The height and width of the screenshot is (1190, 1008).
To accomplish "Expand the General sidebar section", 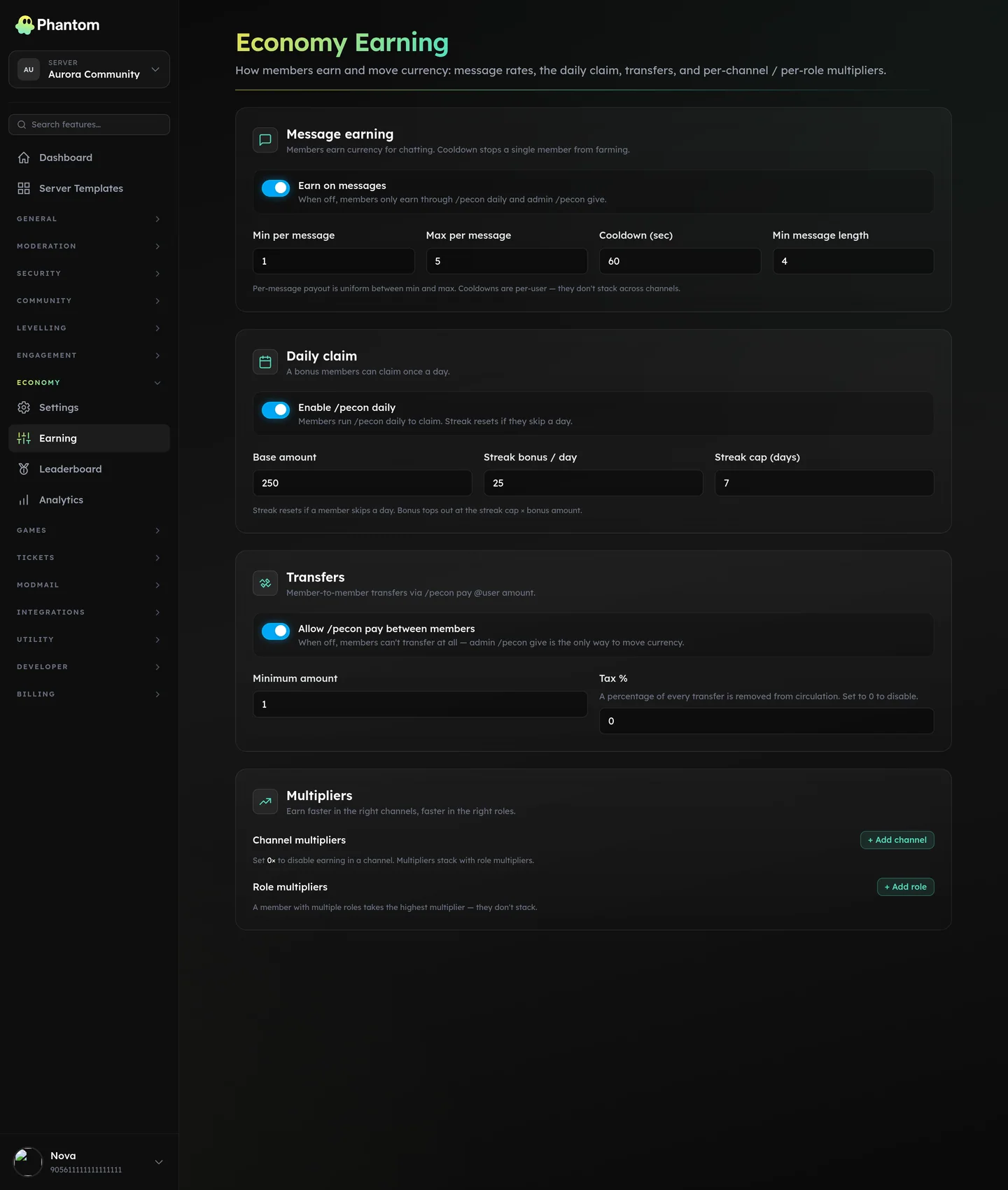I will pyautogui.click(x=89, y=219).
